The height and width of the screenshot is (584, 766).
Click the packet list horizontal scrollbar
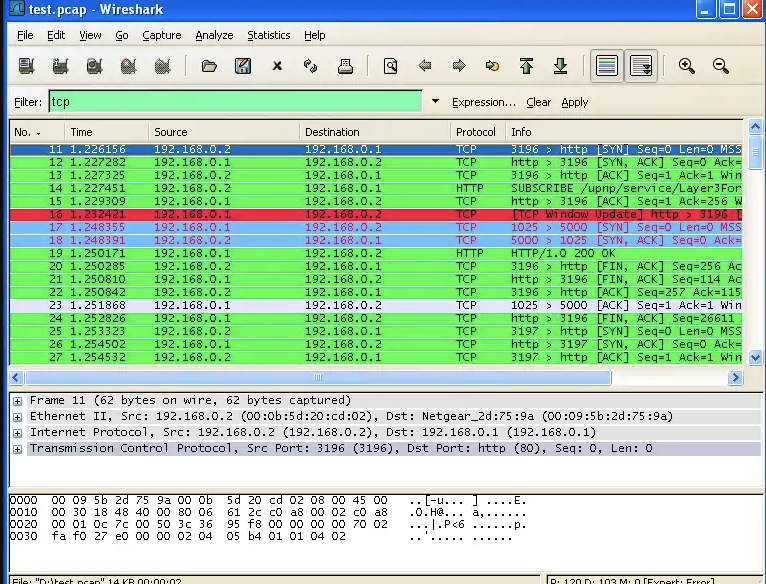coord(318,378)
